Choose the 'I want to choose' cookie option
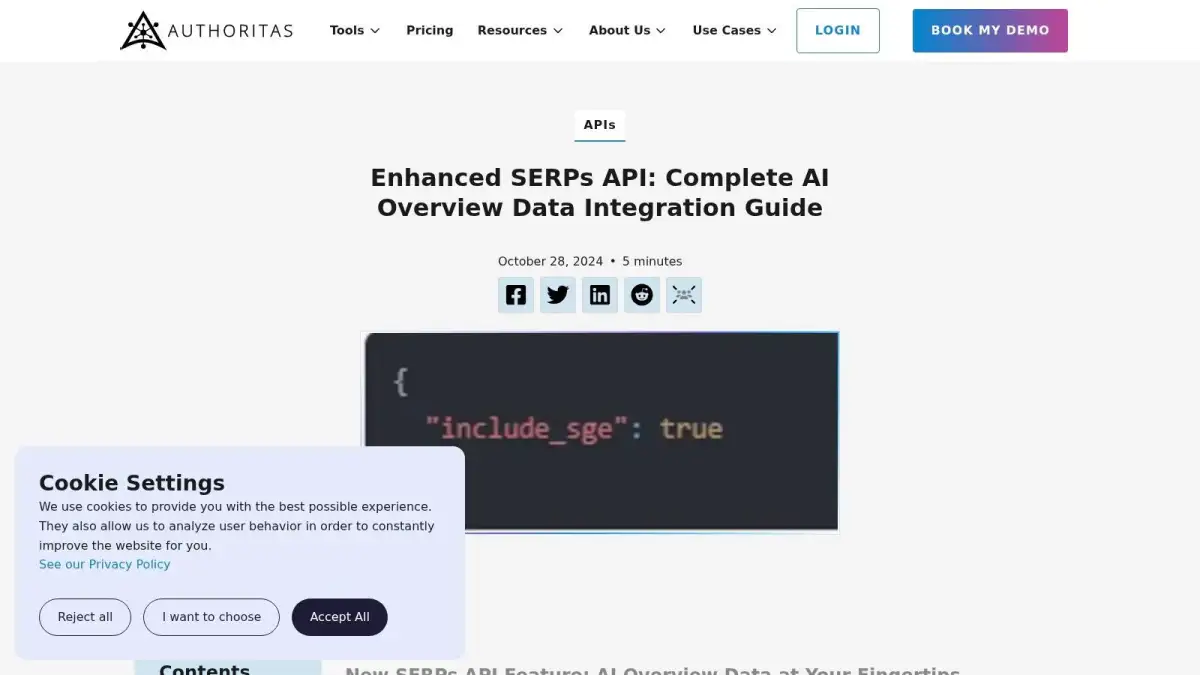The width and height of the screenshot is (1200, 675). point(212,617)
